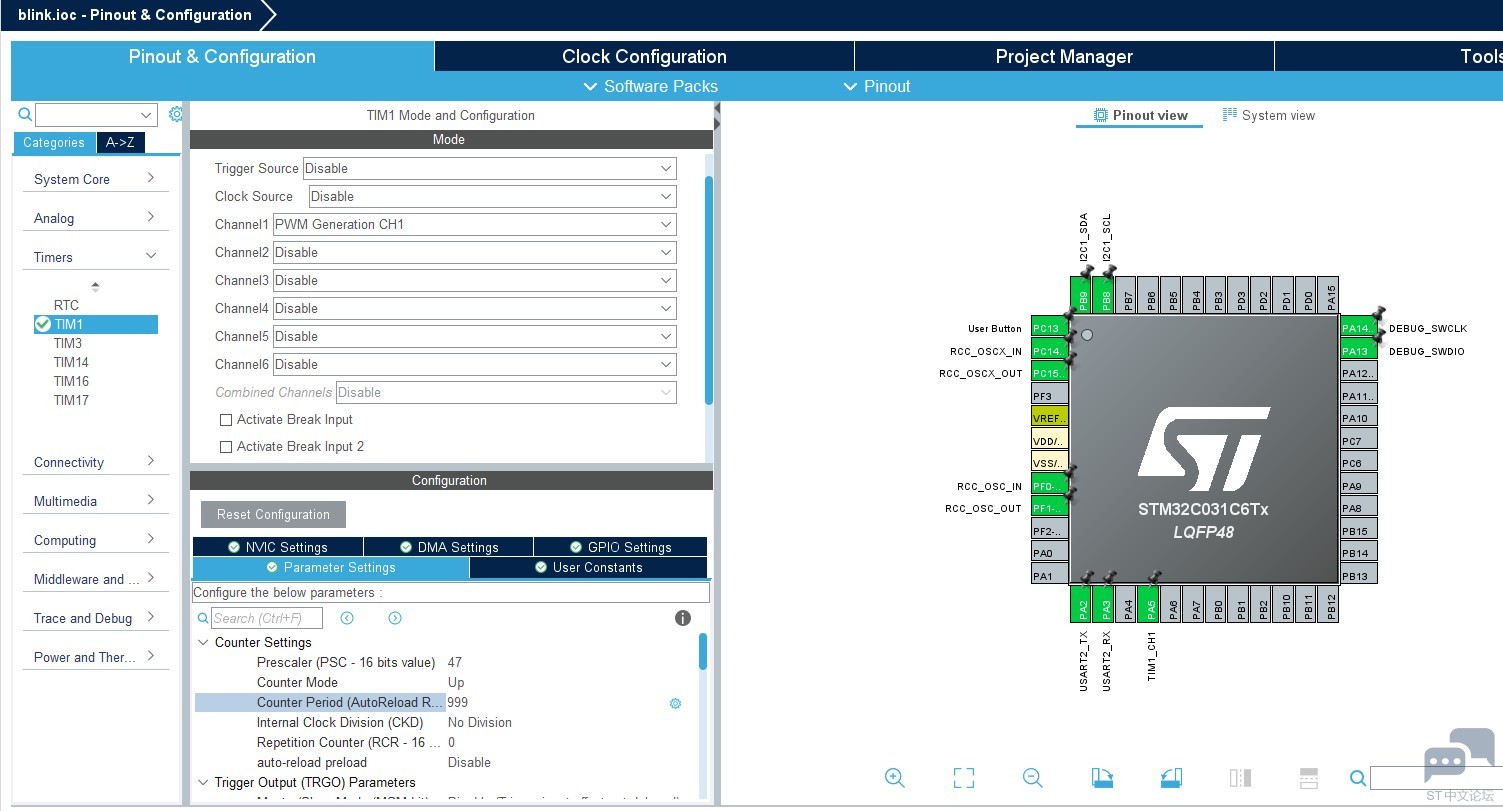The height and width of the screenshot is (811, 1503).
Task: Click the blink.ioc breadcrumb
Action: [x=135, y=15]
